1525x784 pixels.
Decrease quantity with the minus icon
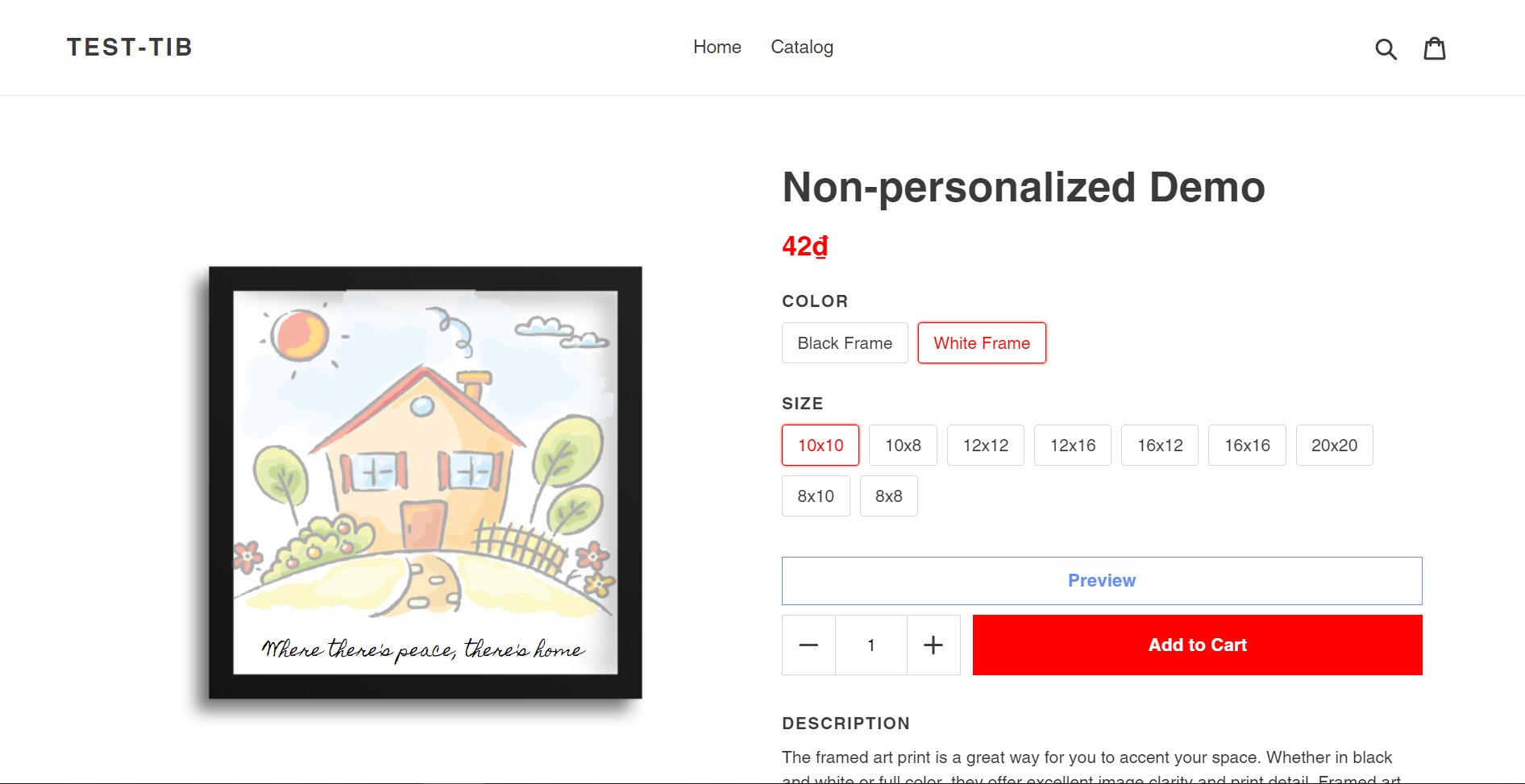pyautogui.click(x=808, y=645)
